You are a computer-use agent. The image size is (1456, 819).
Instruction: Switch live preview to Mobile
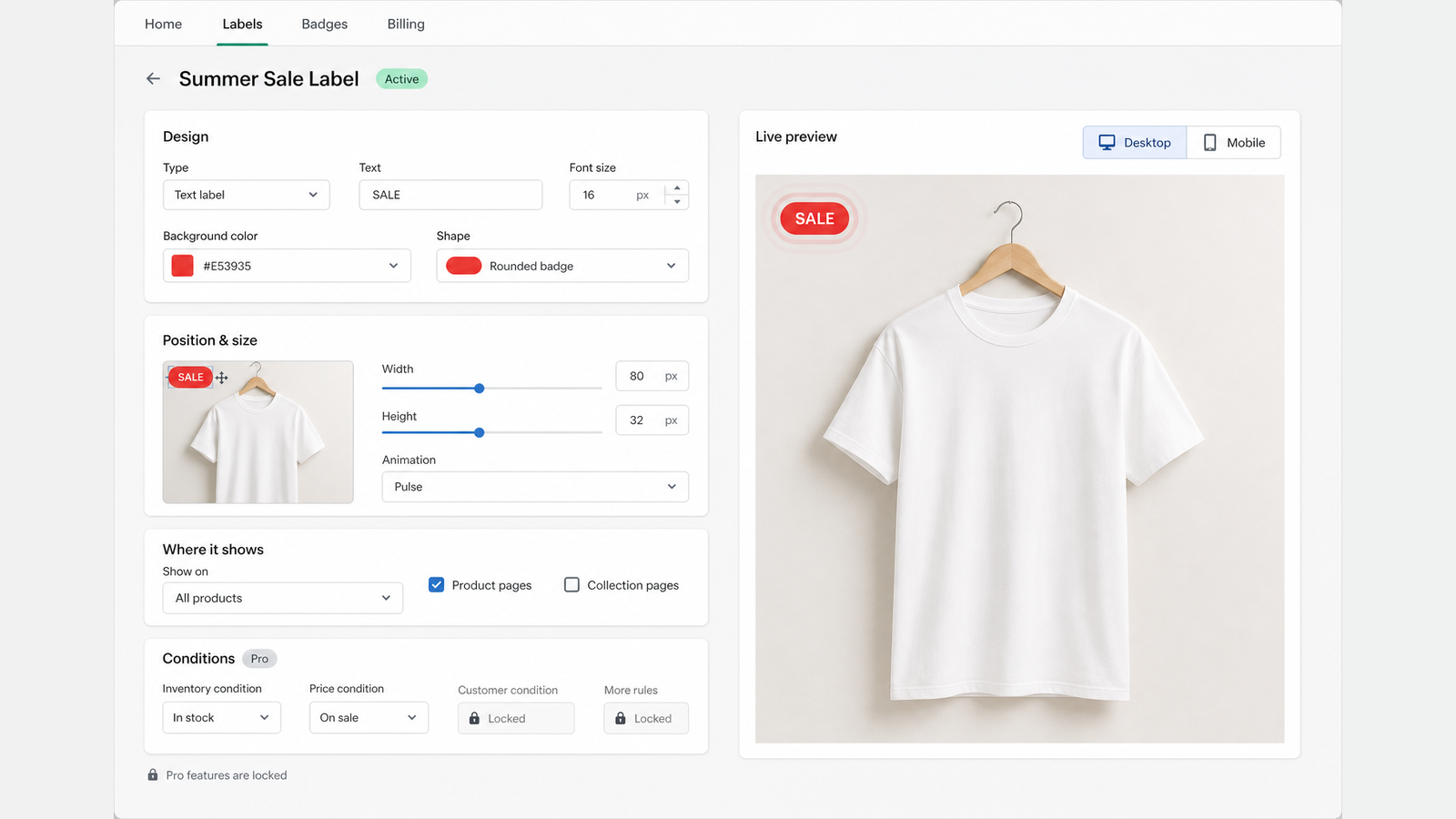pyautogui.click(x=1234, y=143)
